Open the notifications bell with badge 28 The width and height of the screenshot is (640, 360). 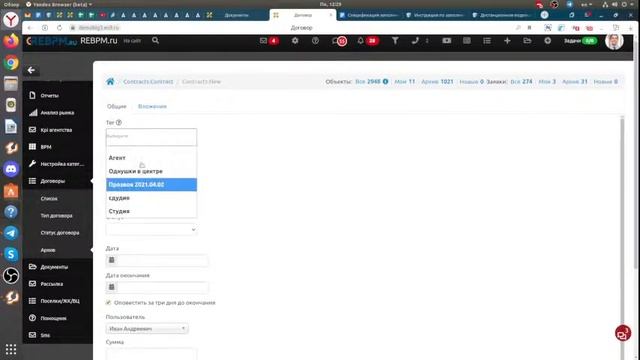pyautogui.click(x=361, y=41)
